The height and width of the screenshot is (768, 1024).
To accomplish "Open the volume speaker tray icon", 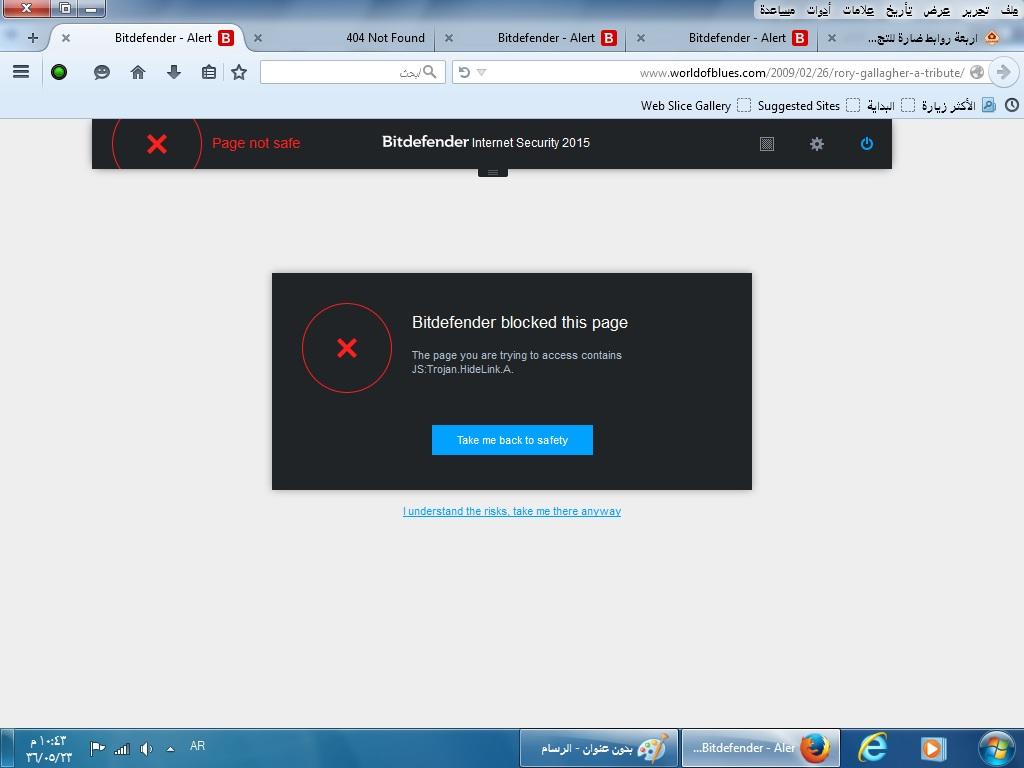I will pos(146,749).
